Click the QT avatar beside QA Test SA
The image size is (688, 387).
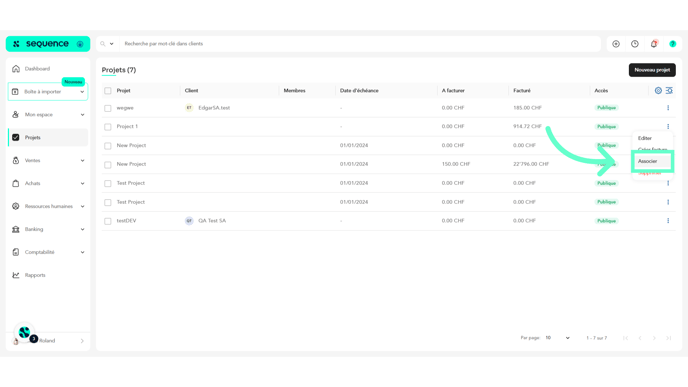pyautogui.click(x=189, y=221)
